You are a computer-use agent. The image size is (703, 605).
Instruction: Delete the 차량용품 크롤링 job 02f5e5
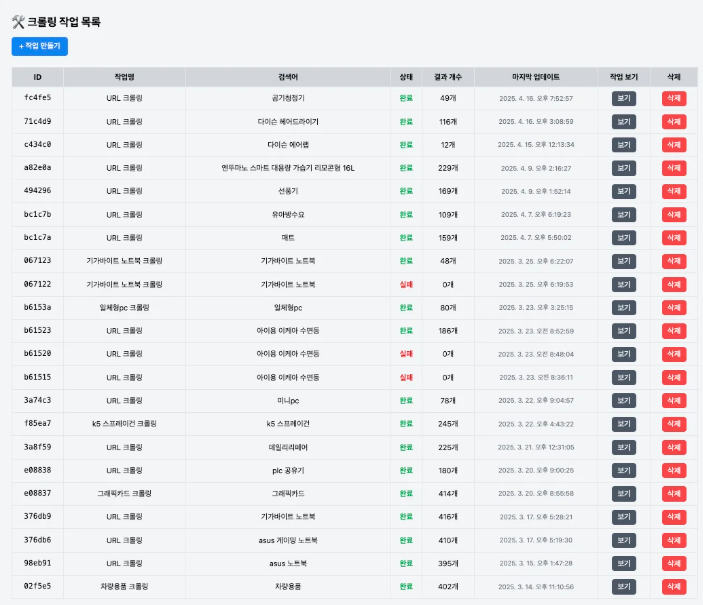[x=673, y=586]
